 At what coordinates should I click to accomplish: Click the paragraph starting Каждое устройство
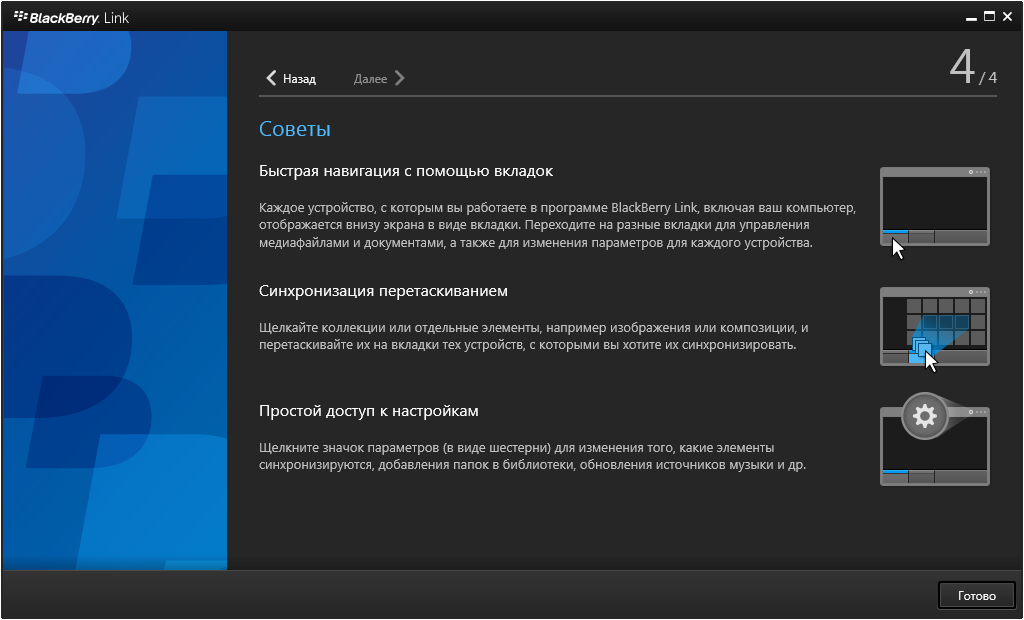(x=557, y=225)
